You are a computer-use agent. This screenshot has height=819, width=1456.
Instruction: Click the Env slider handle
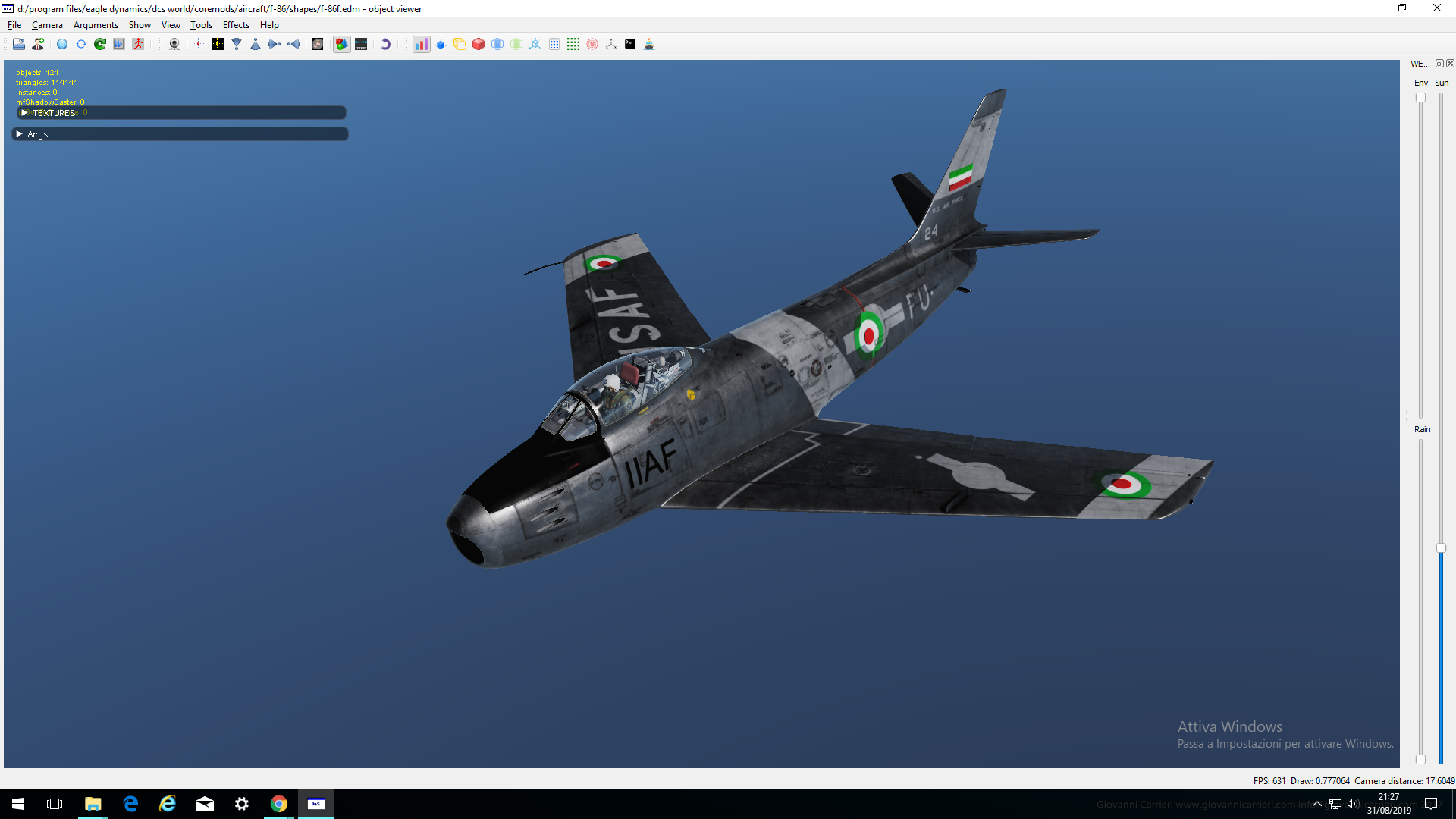(x=1421, y=98)
